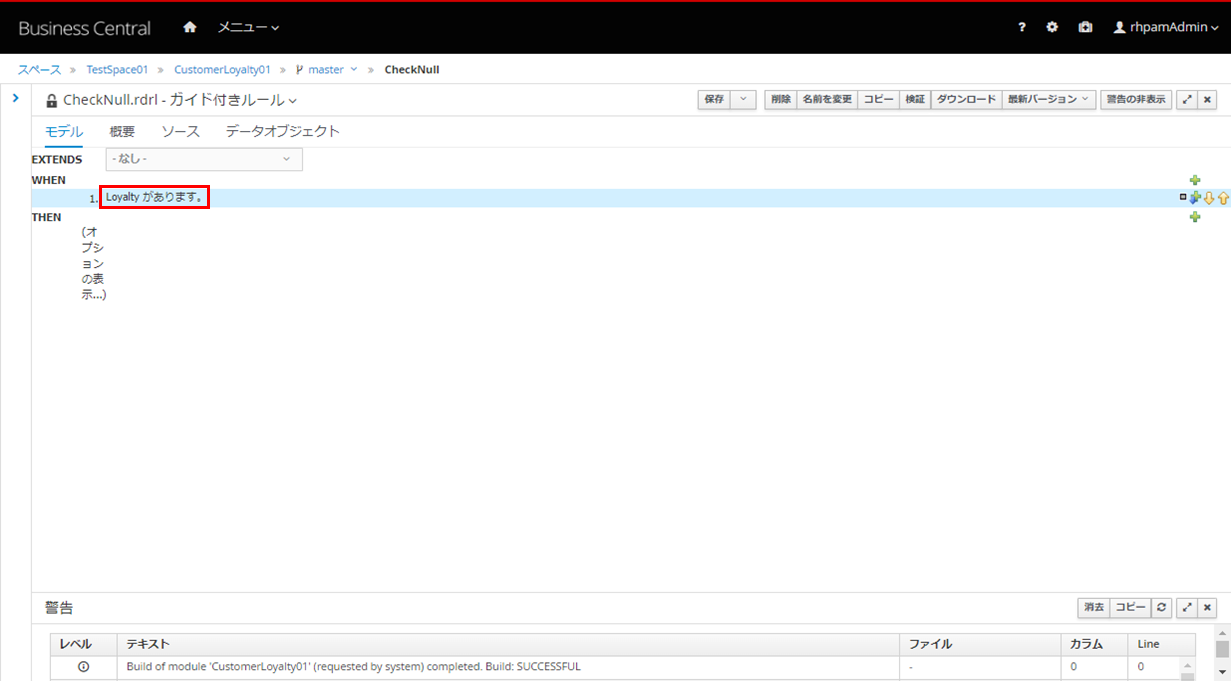
Task: Switch to the 概要 tab
Action: click(x=122, y=131)
